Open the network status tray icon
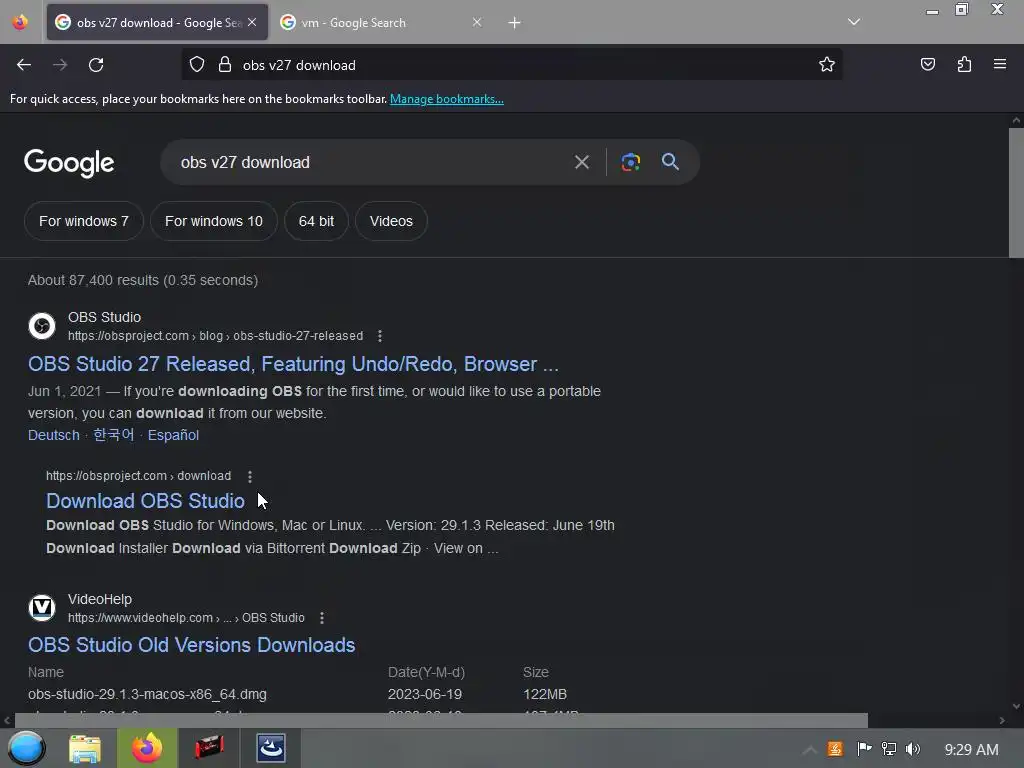 click(x=889, y=748)
